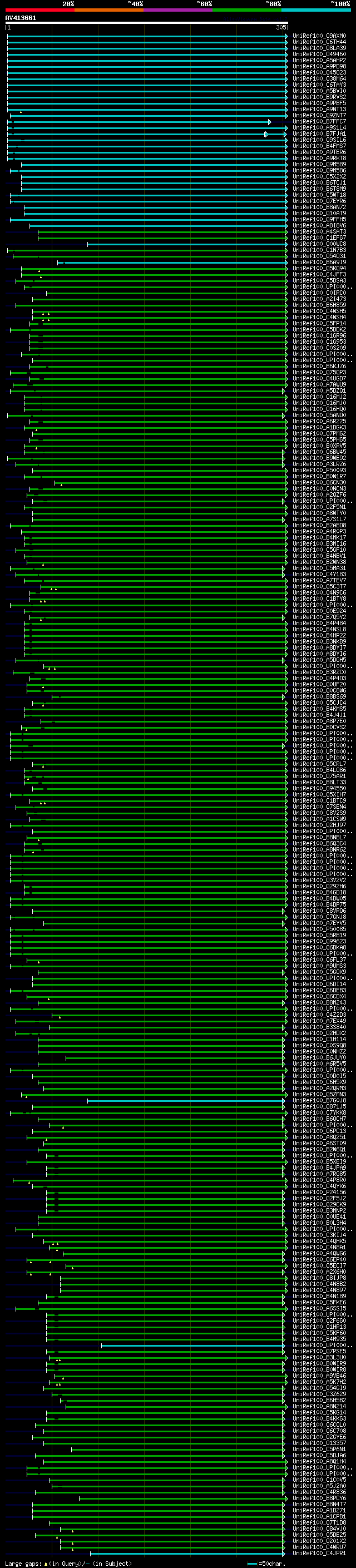Select hit label UniRef100_B4LQ86
Screen dimensions: 356x1568
click(x=319, y=770)
